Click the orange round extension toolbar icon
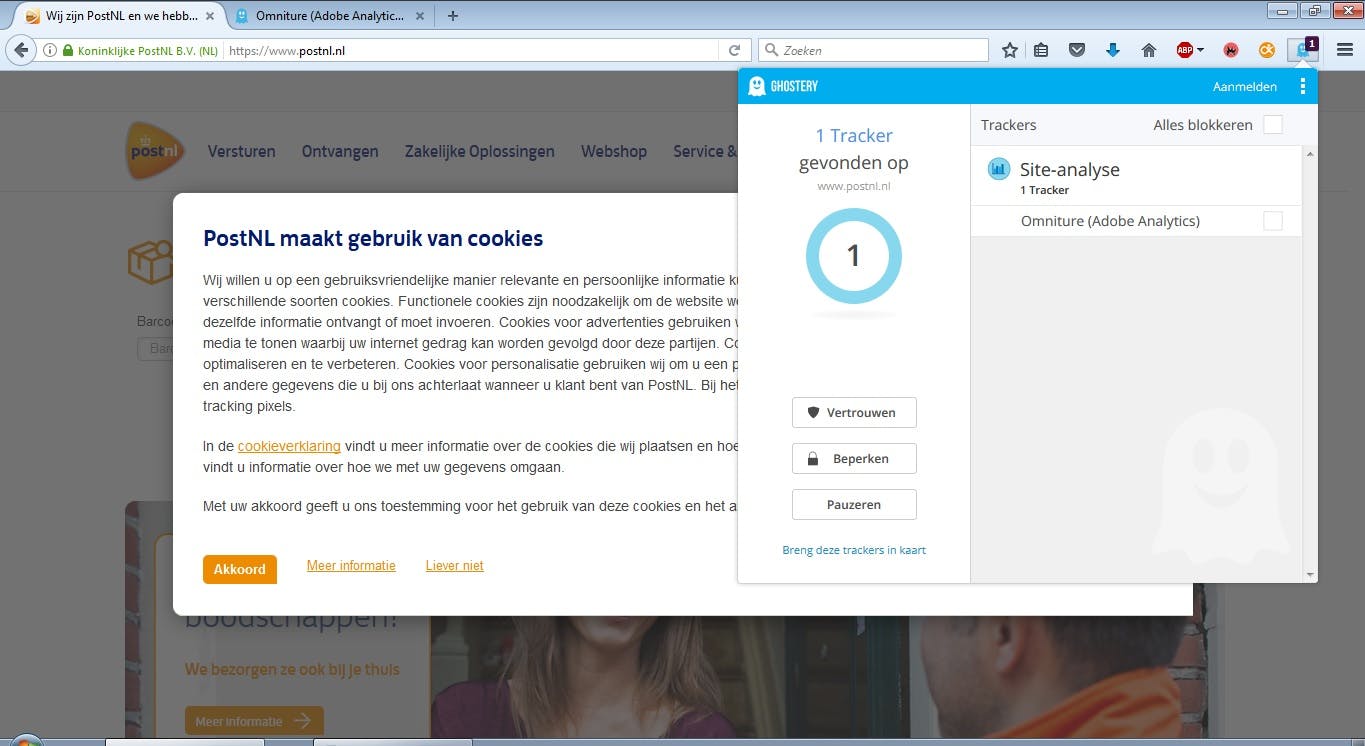The image size is (1365, 746). [x=1267, y=50]
